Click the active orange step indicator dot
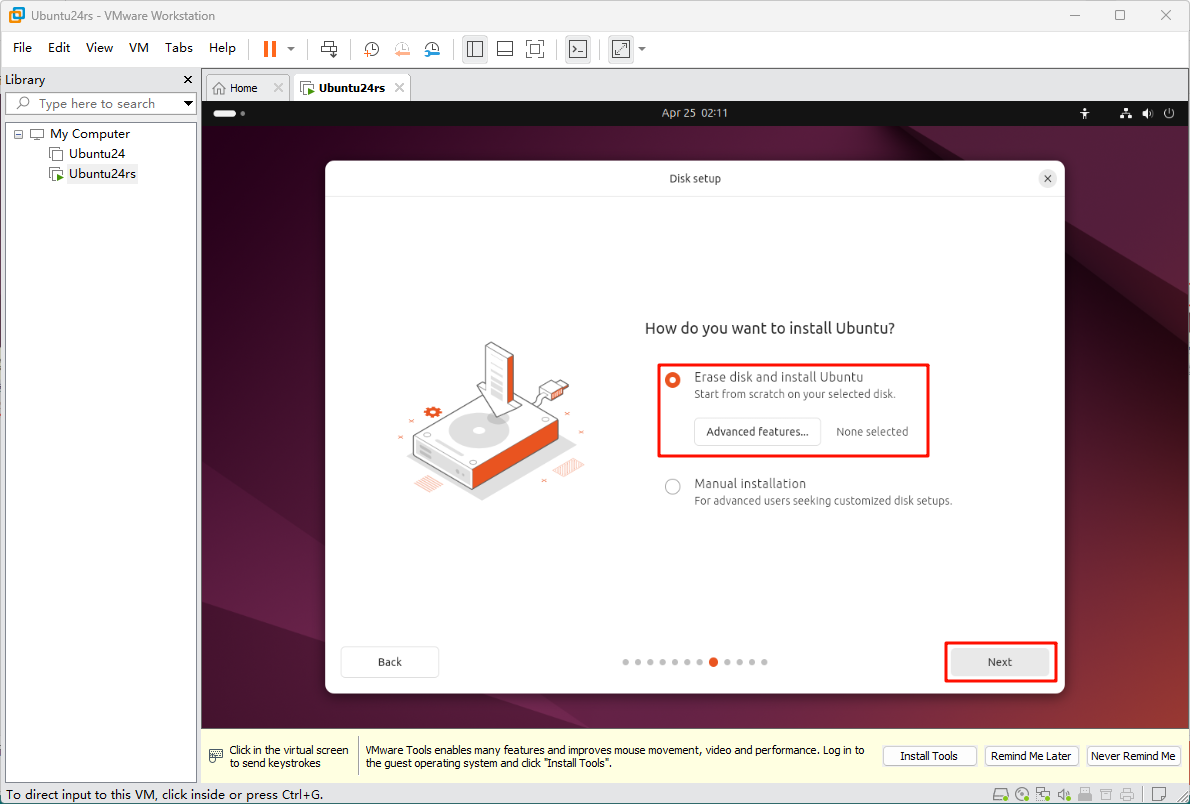Screen dimensions: 1190x804 tap(713, 662)
